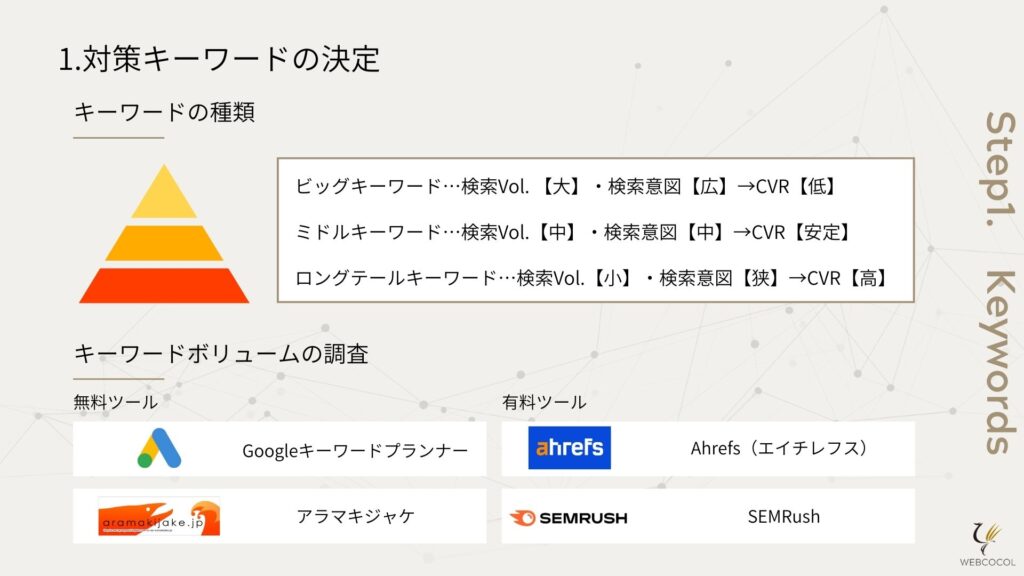Image resolution: width=1024 pixels, height=576 pixels.
Task: Click the blue ahrefs logo
Action: [x=569, y=448]
